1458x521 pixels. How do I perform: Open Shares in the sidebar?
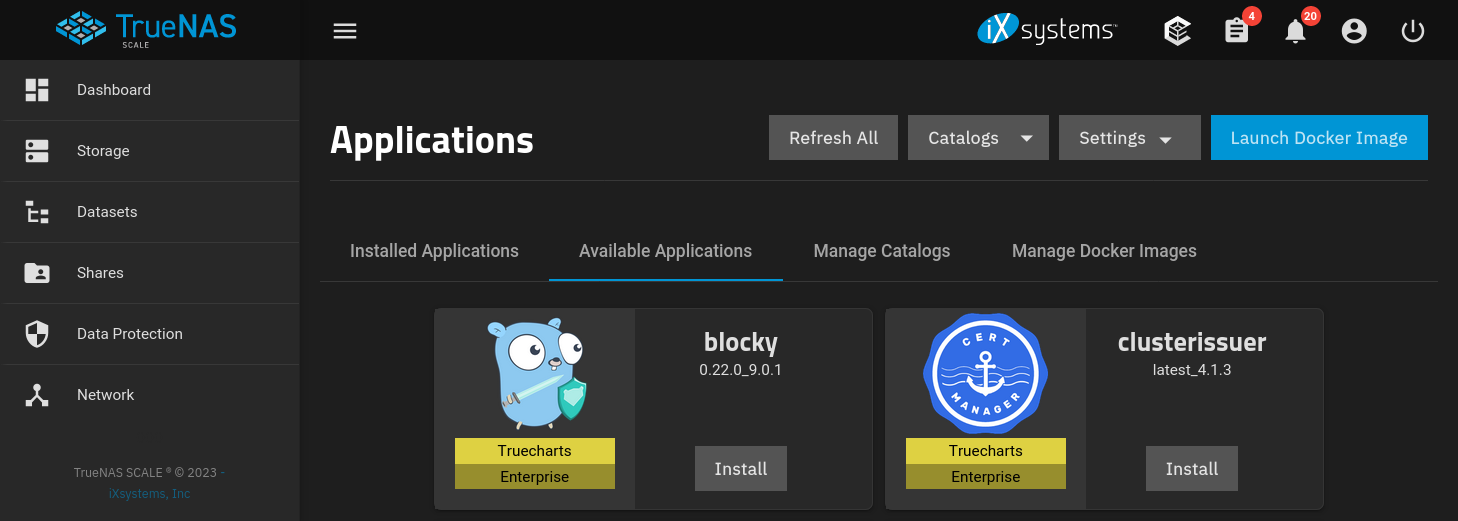[150, 273]
